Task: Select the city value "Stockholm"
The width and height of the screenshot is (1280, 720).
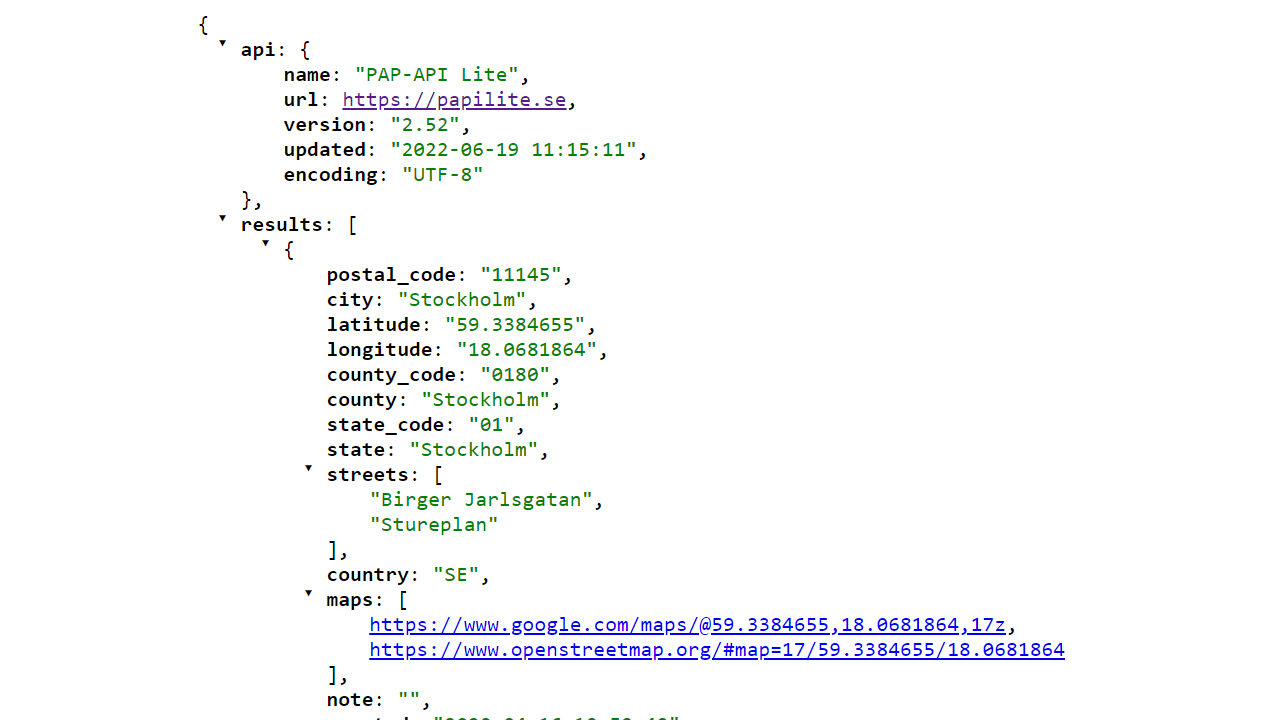Action: click(462, 300)
